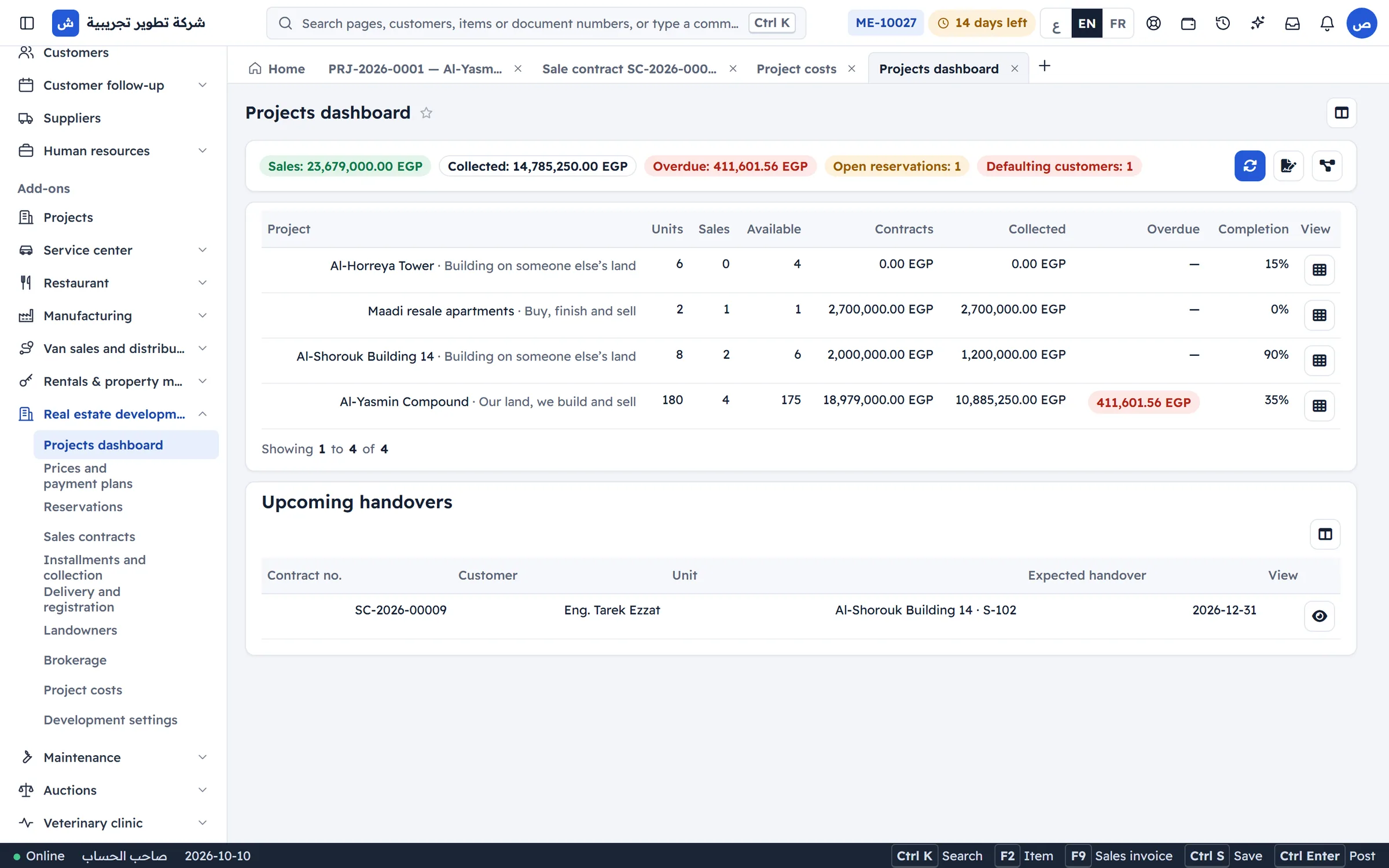Collapse the Real estate development section
Viewport: 1389px width, 868px height.
point(113,414)
